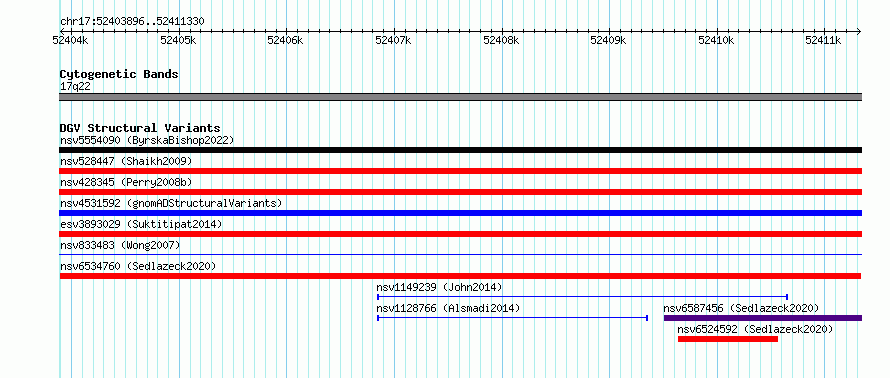Select nsv5554090 (ByrskaBishop2022) label
Screen dimensions: 890x378
[147, 140]
